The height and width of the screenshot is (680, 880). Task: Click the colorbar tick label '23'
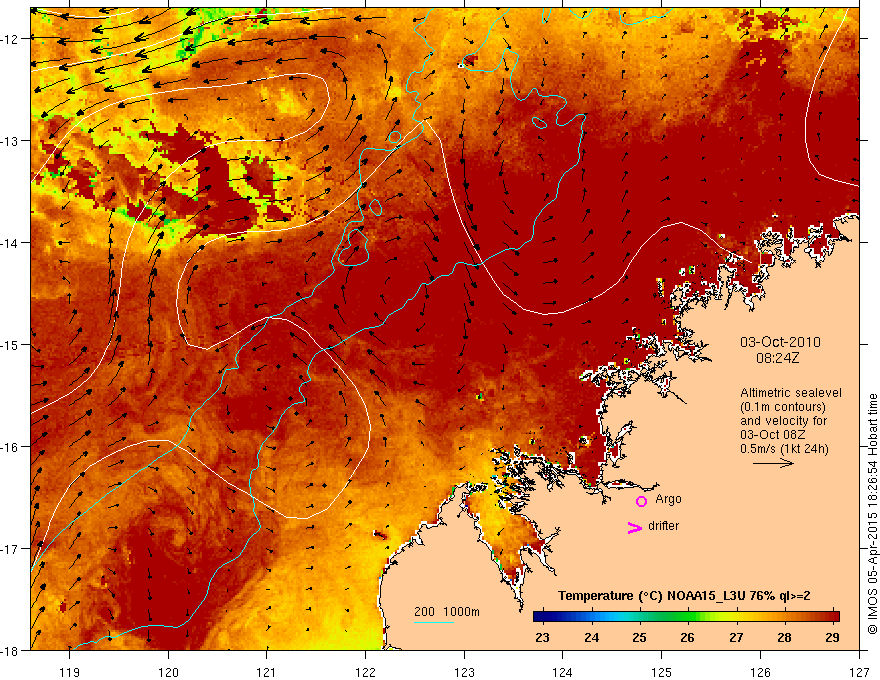542,637
